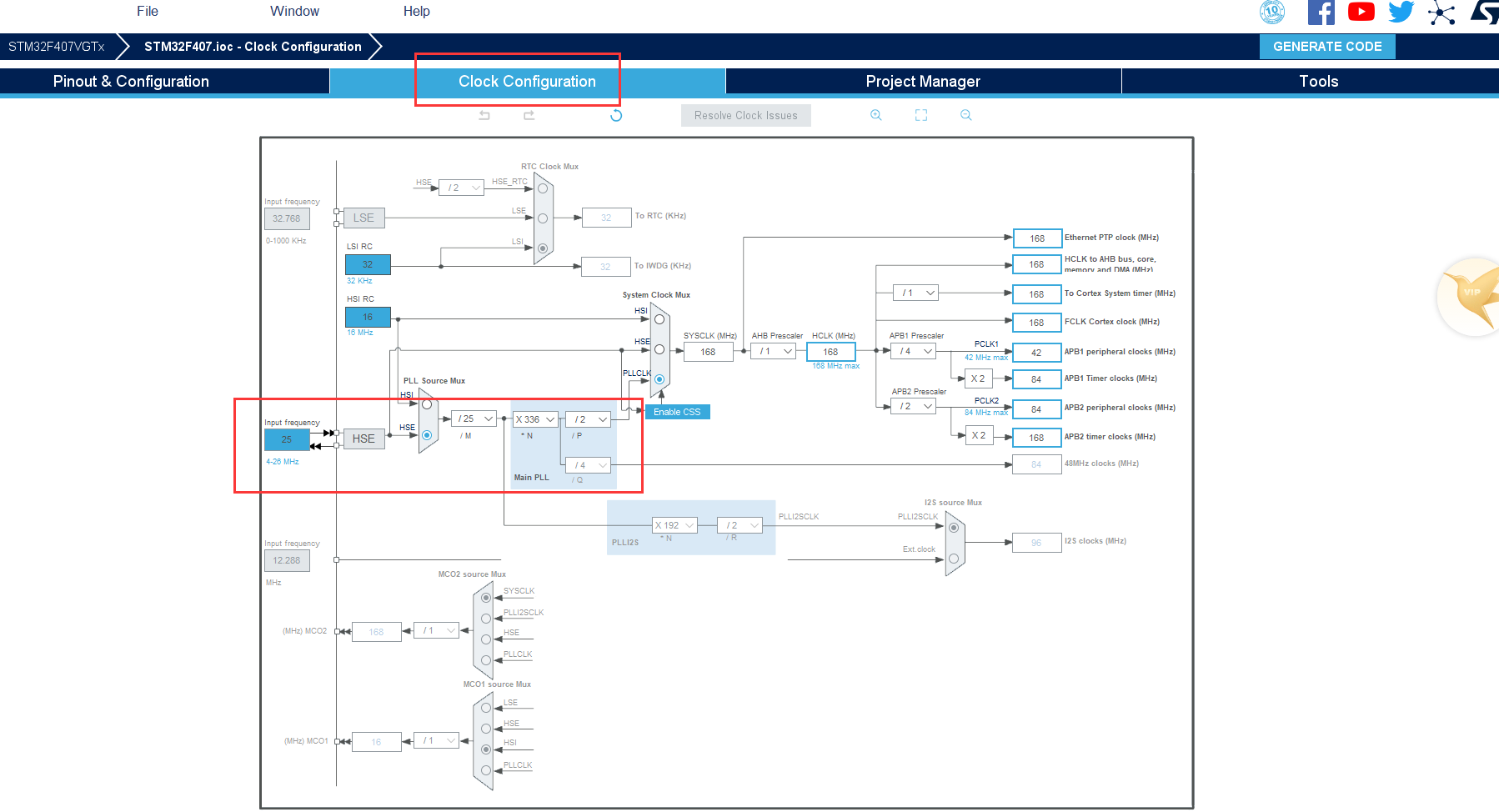Fit the clock tree to the screen
The image size is (1499, 812).
tap(920, 114)
